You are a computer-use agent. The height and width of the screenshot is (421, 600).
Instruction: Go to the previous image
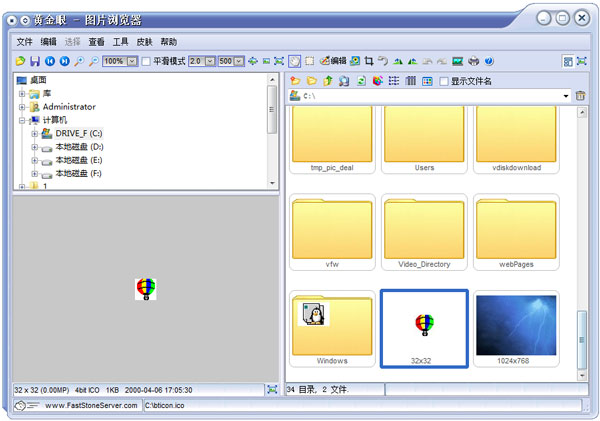(x=50, y=61)
